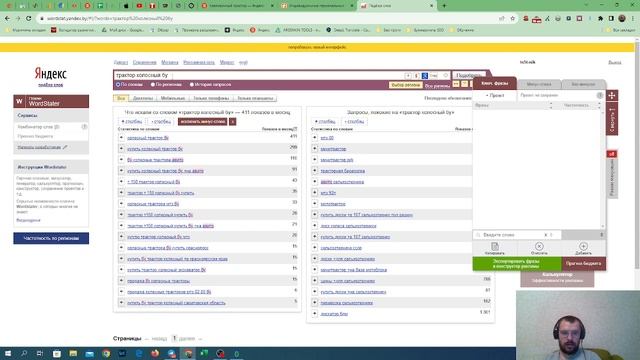The width and height of the screenshot is (640, 360).
Task: Click the Copy icon in WordStater panel
Action: click(495, 248)
